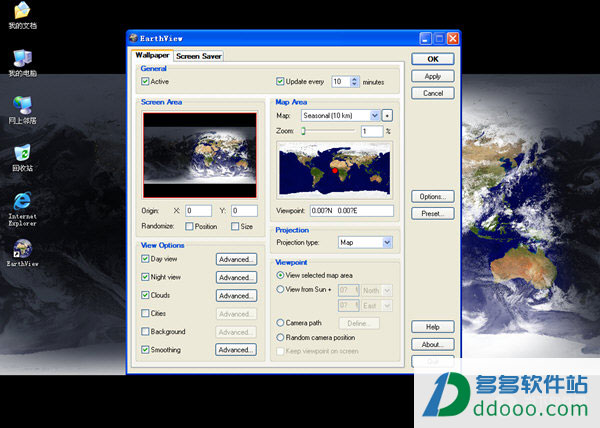This screenshot has height=428, width=600.
Task: Open the Options dialog button
Action: pos(433,197)
